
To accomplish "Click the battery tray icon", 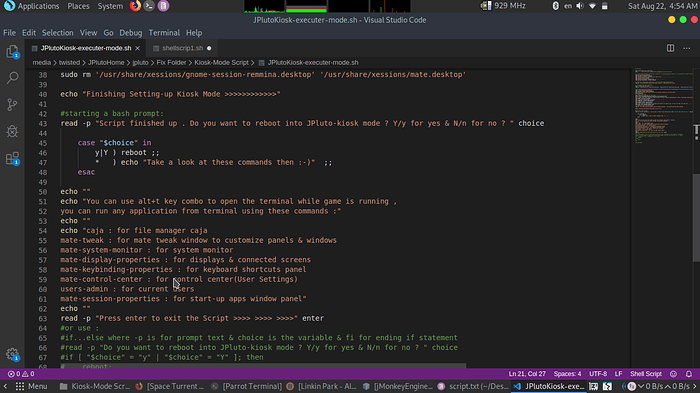I will coord(604,6).
